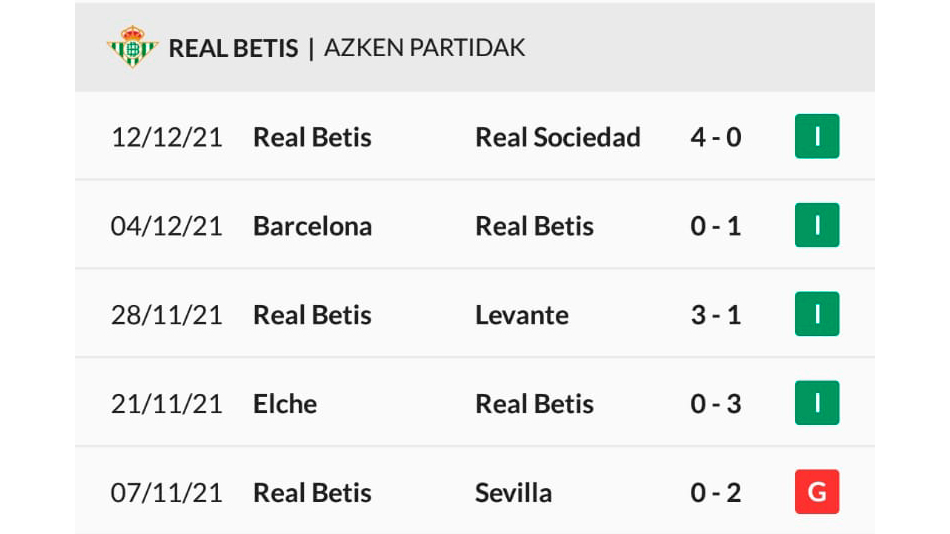
Task: Open the Barcelona team link
Action: tap(313, 227)
